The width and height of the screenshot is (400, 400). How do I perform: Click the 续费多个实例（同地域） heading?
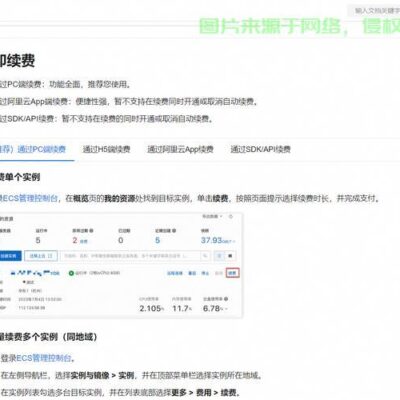click(49, 337)
